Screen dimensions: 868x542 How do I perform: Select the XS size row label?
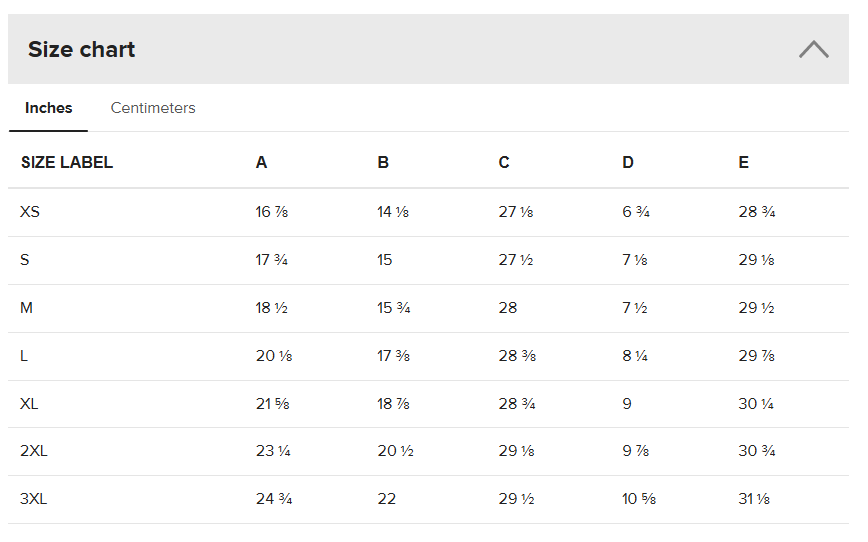coord(30,212)
